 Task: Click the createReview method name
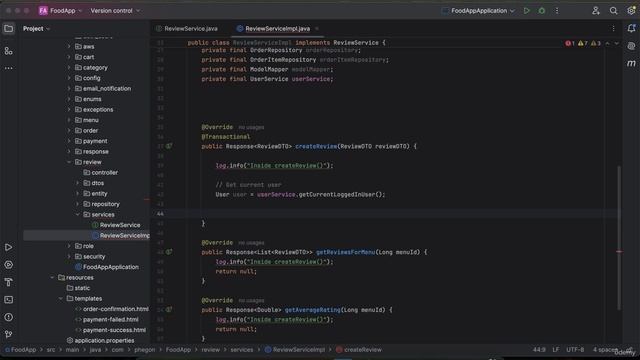(x=316, y=146)
